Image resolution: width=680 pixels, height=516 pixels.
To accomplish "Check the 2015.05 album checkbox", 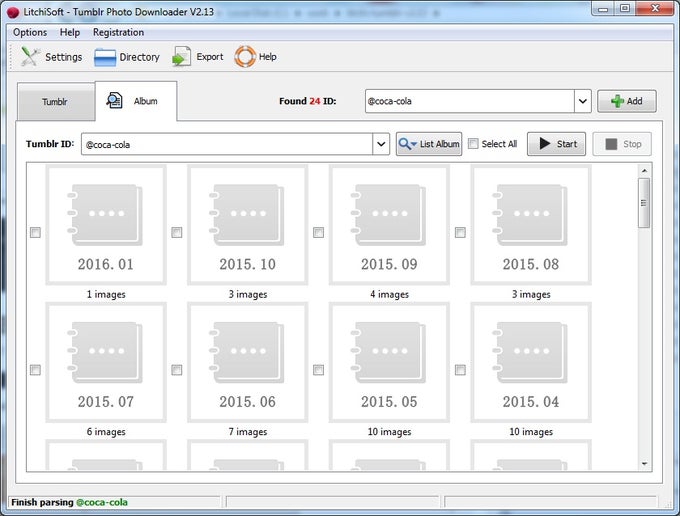I will 318,370.
